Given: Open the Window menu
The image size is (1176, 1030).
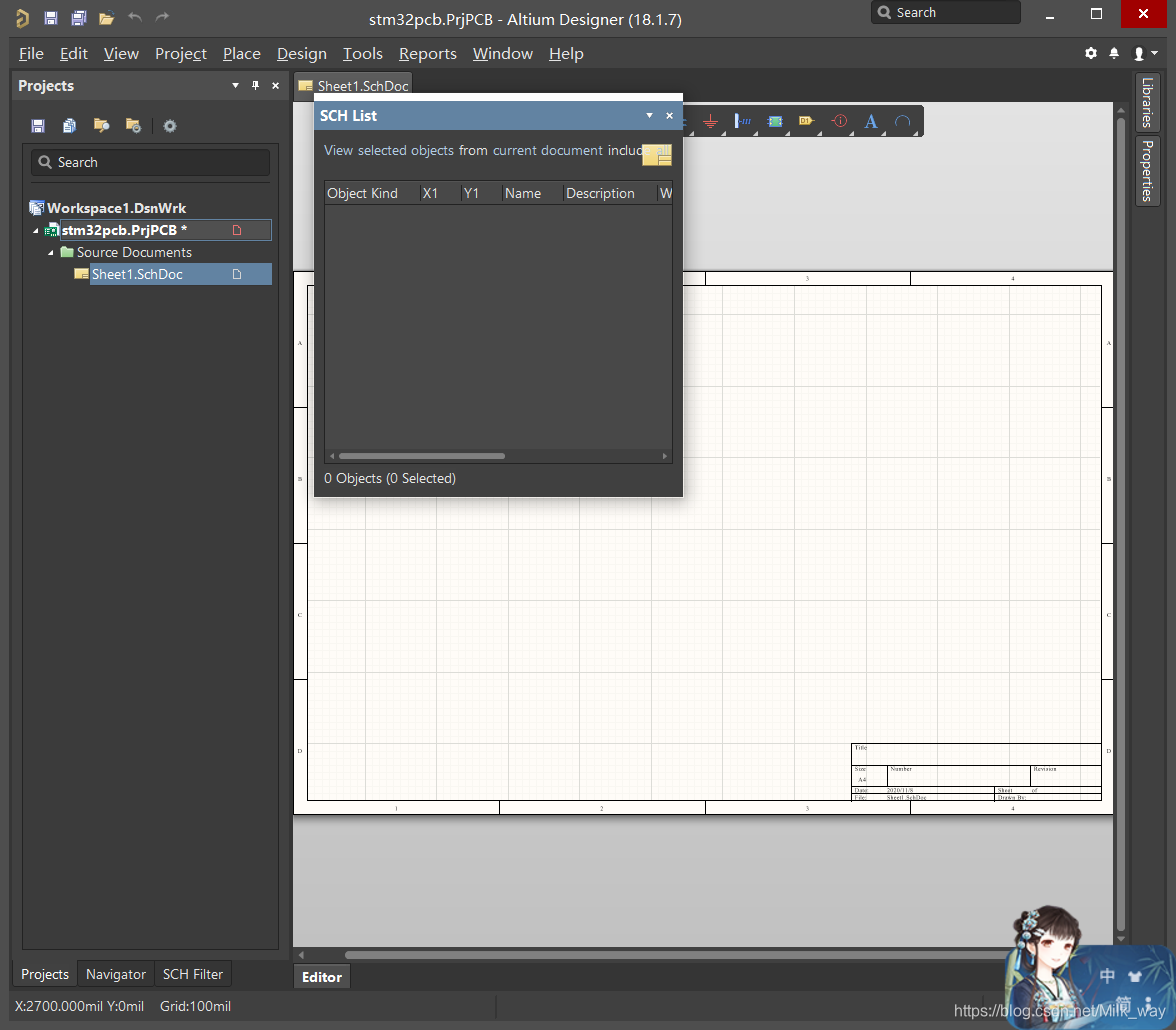Looking at the screenshot, I should tap(502, 54).
